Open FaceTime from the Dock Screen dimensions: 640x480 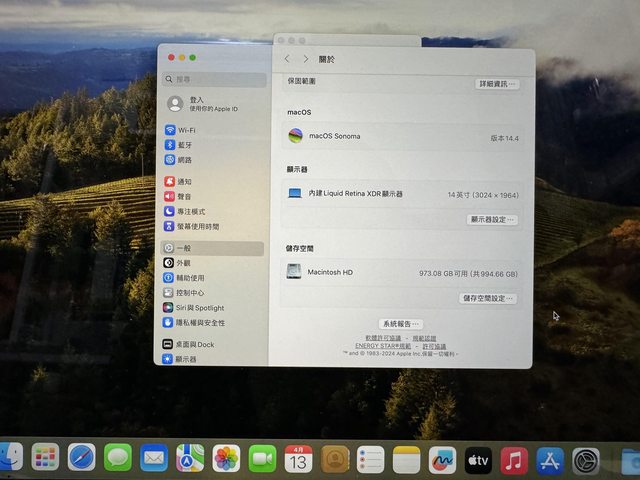pos(262,458)
